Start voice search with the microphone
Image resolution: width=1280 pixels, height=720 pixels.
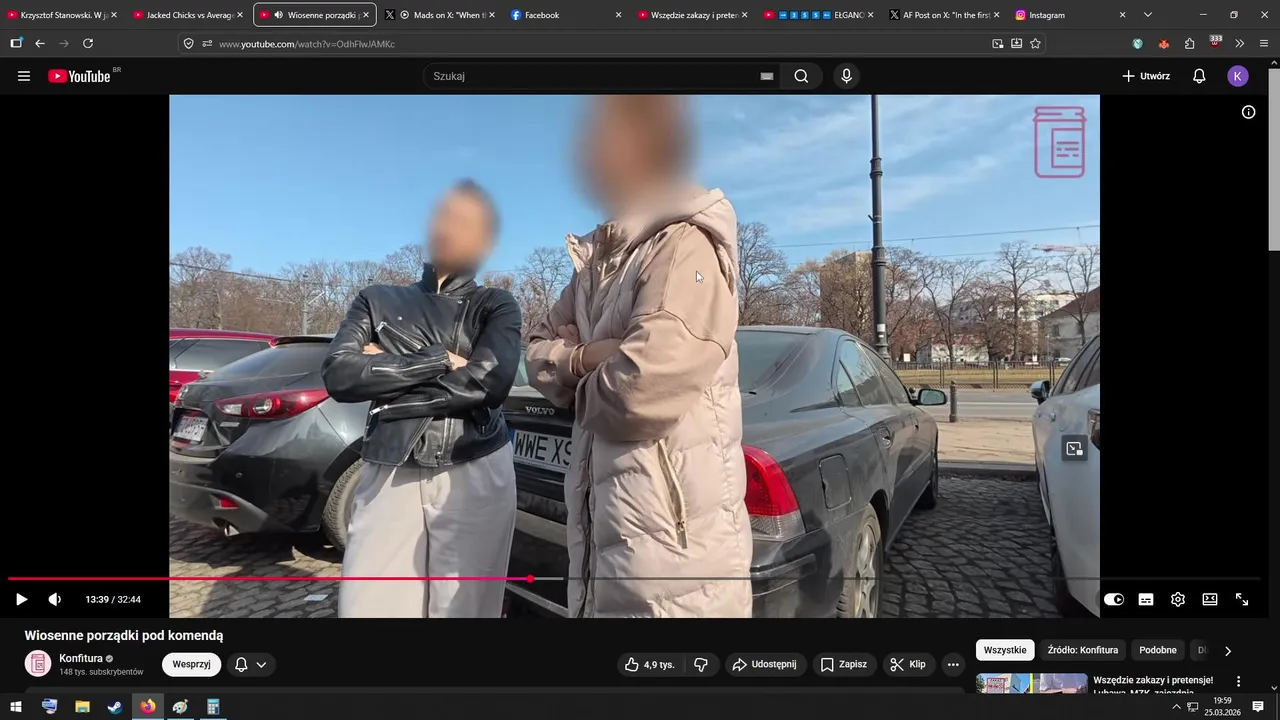(847, 76)
